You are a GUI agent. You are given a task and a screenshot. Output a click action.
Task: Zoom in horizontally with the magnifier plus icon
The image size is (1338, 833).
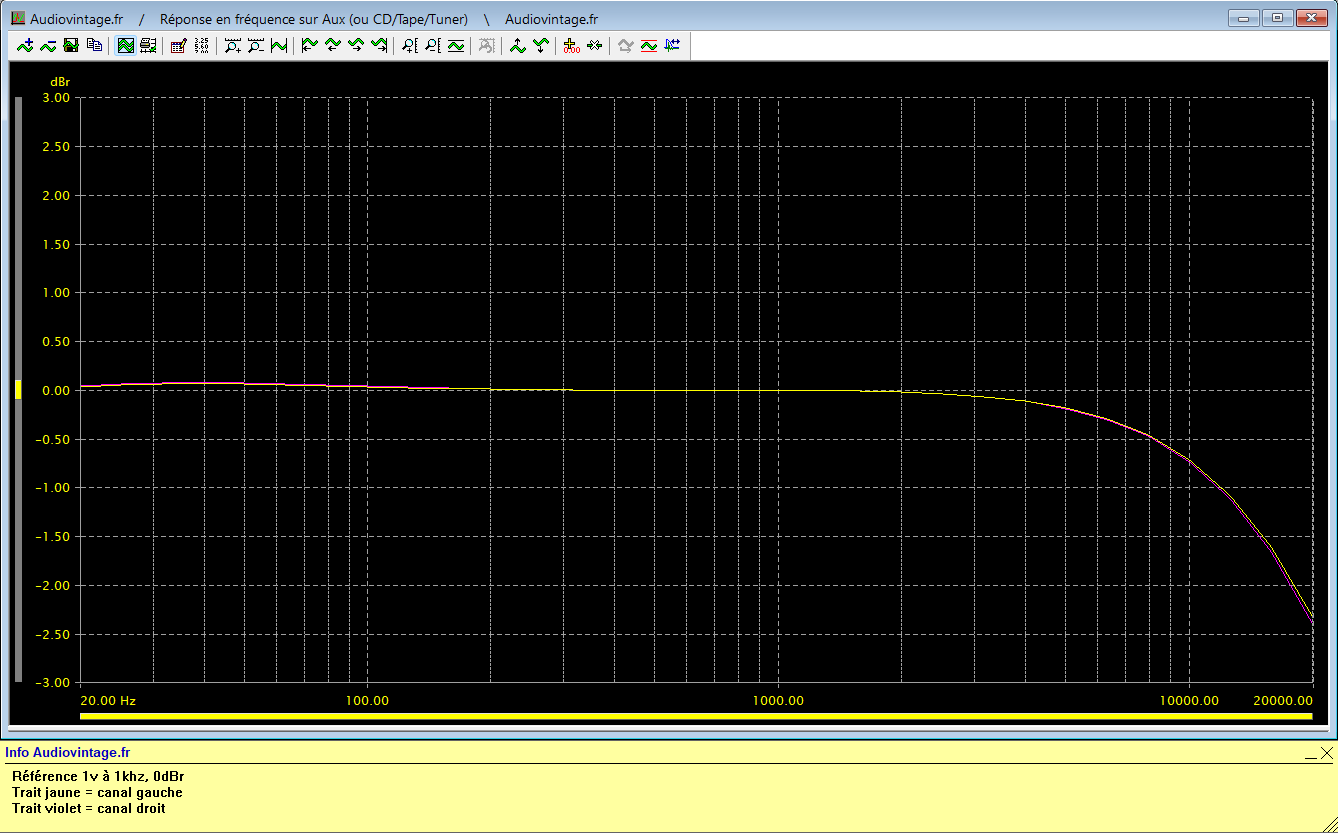pyautogui.click(x=233, y=45)
